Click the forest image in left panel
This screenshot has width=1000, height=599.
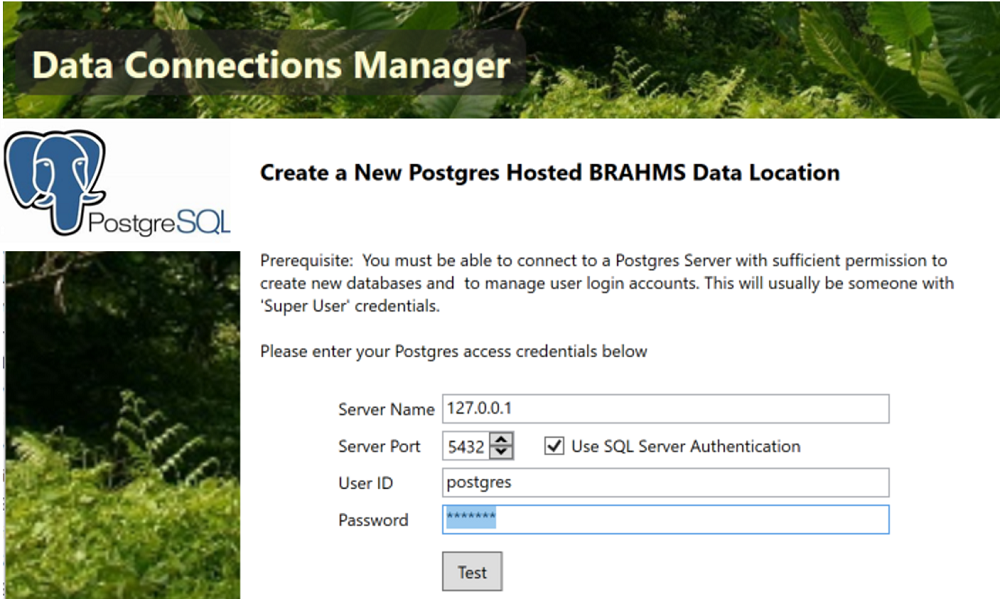[x=122, y=424]
